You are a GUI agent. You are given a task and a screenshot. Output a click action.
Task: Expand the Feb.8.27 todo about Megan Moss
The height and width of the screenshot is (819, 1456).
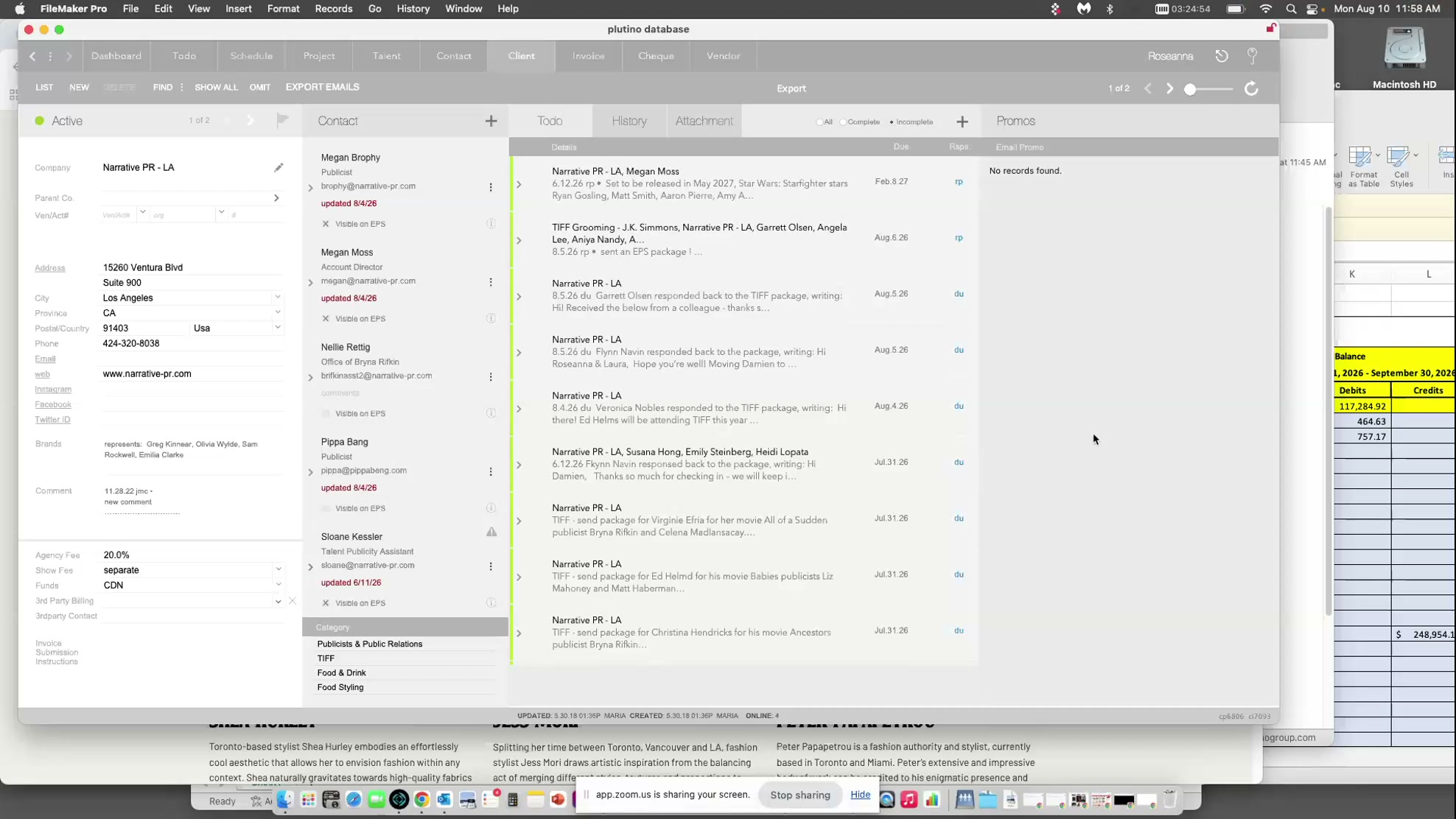[519, 184]
